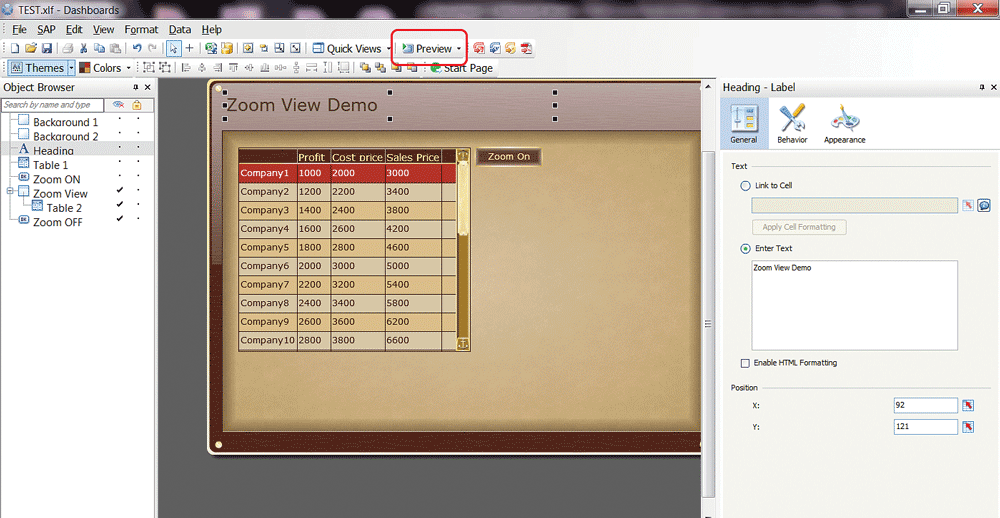Click the Undo arrow icon
This screenshot has width=1000, height=518.
137,48
